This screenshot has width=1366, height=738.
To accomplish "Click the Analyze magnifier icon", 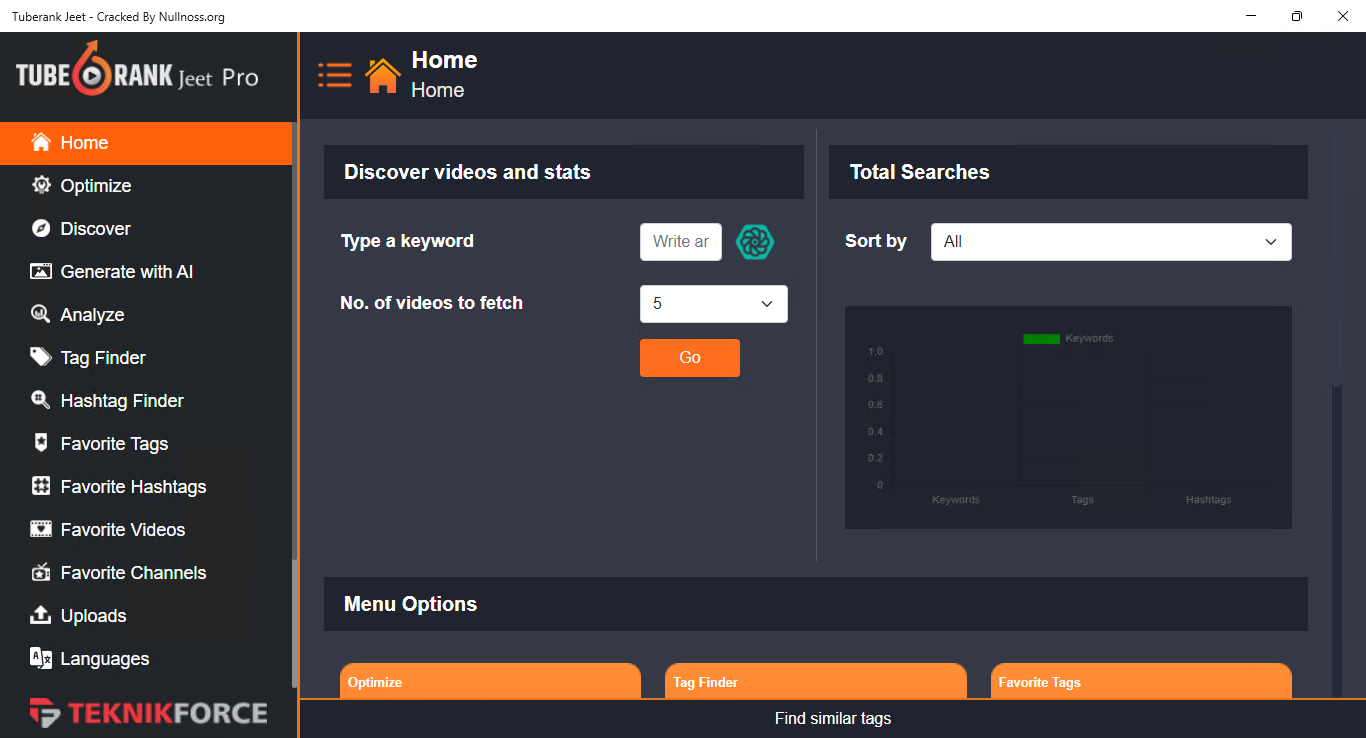I will pos(41,314).
